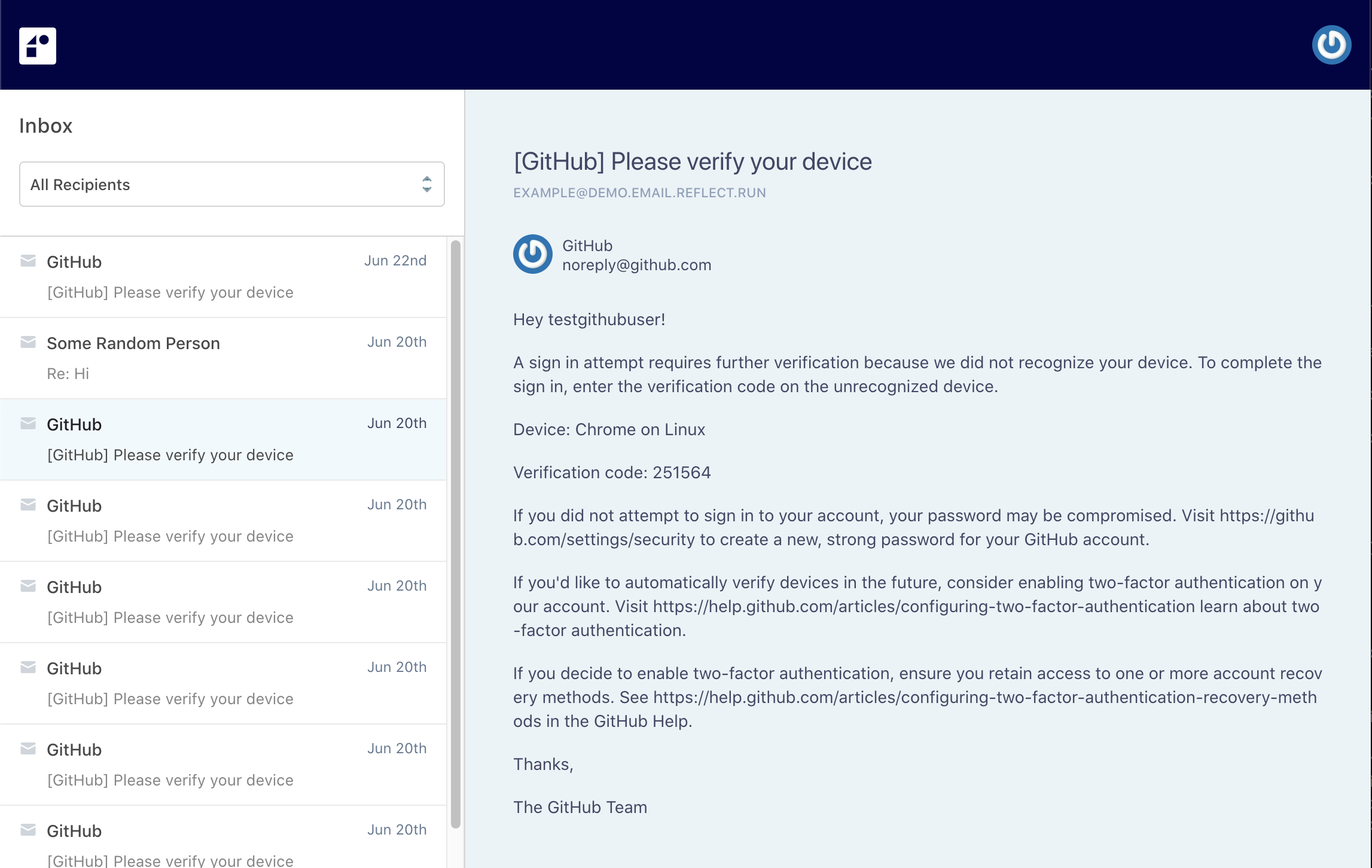The width and height of the screenshot is (1372, 868).
Task: Click the noreply@github.com sender address
Action: tap(636, 265)
